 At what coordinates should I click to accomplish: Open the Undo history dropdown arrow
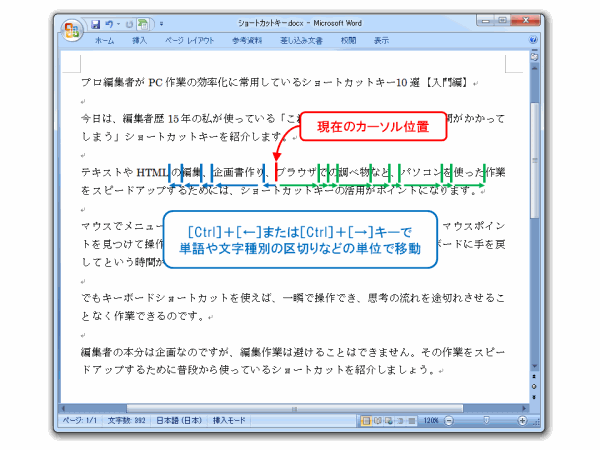(119, 24)
